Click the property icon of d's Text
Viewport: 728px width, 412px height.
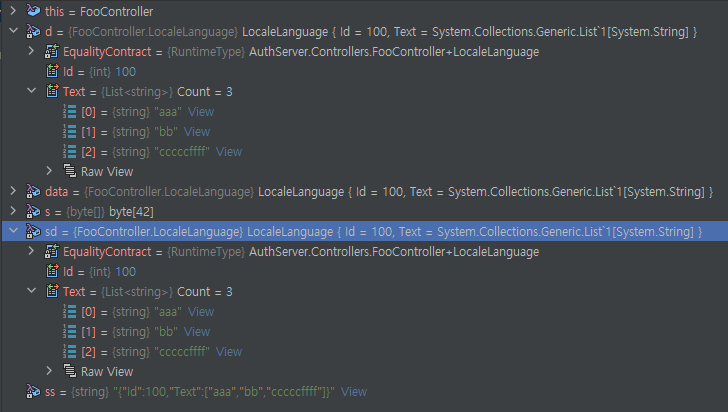click(x=52, y=91)
